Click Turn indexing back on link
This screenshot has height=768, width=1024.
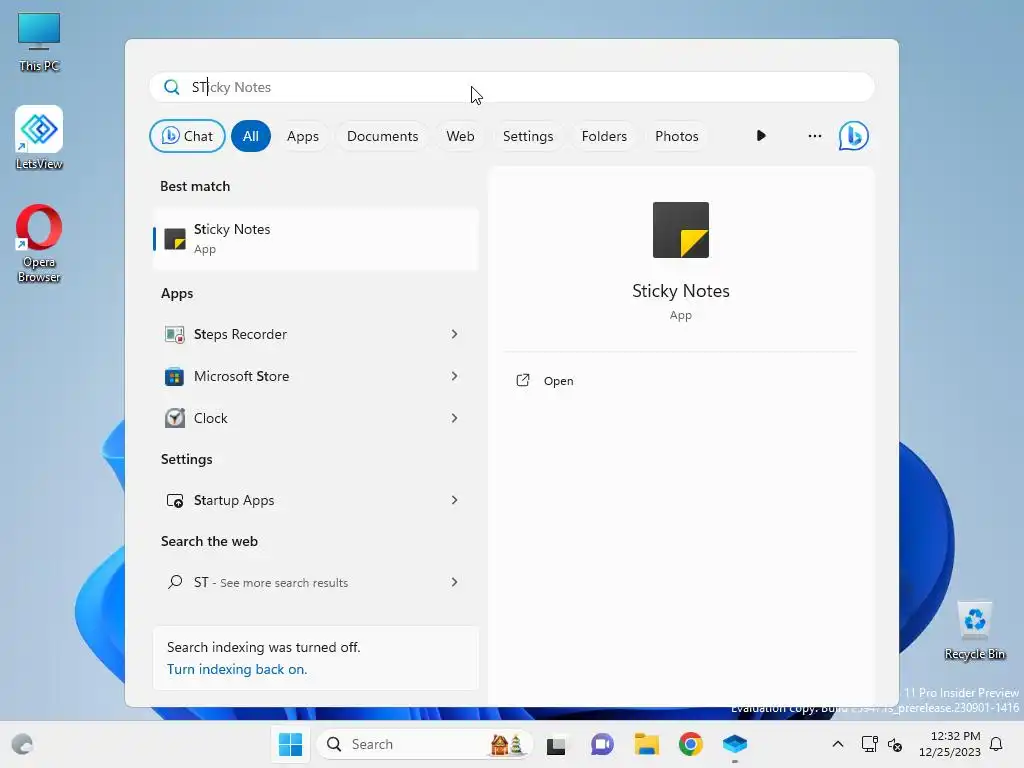[237, 669]
